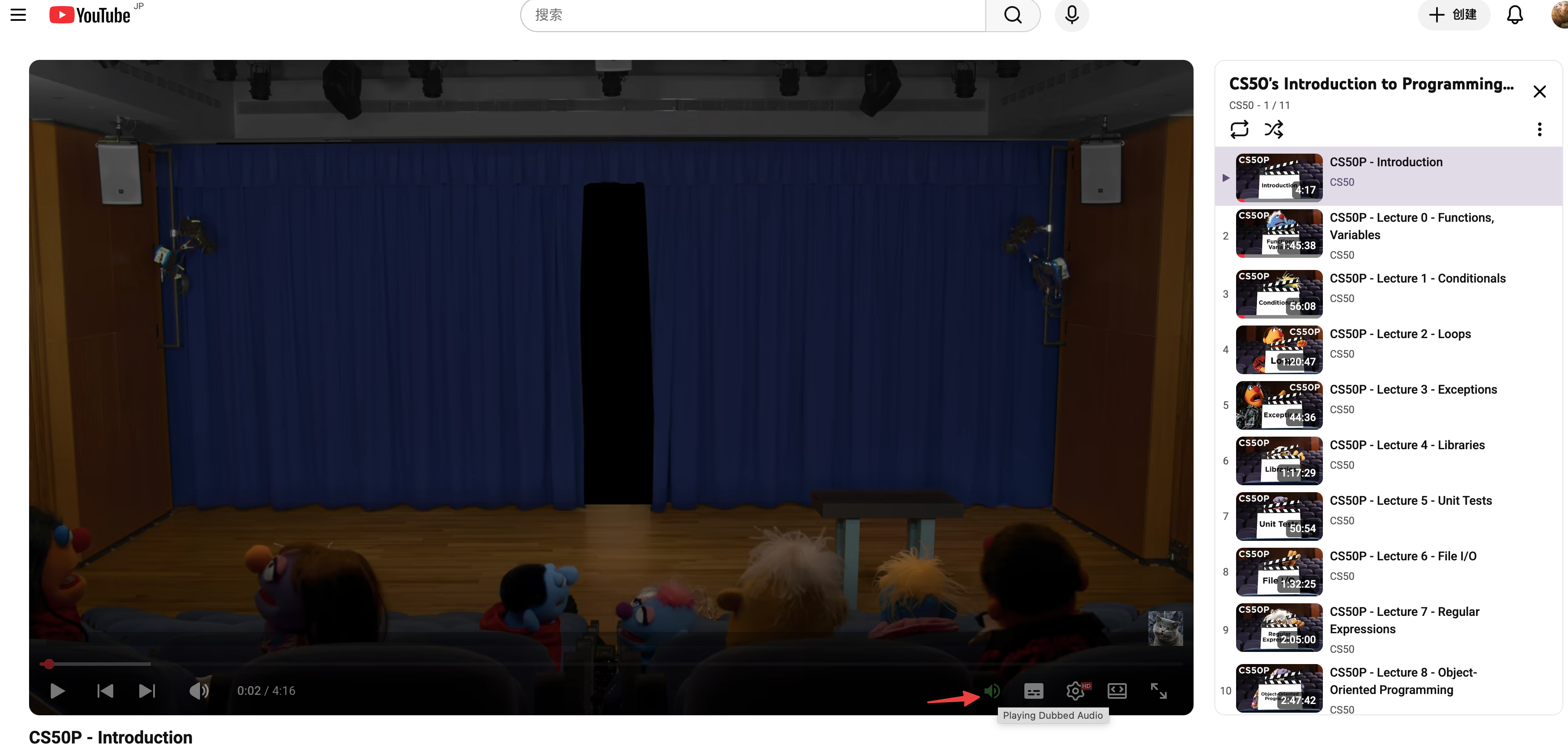Open playlist three-dot options menu
Screen dimensions: 1568x750
[x=1539, y=129]
